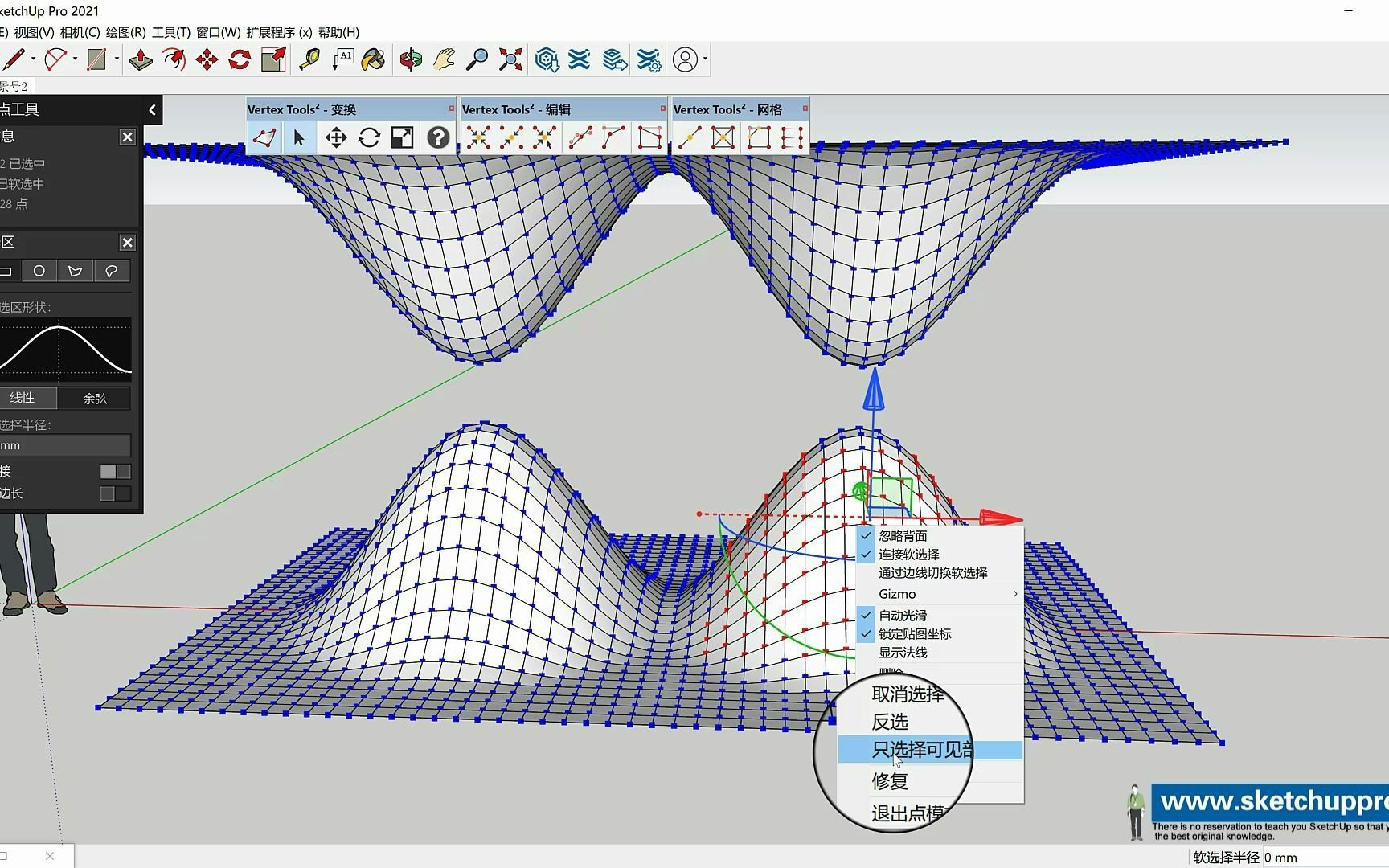The image size is (1389, 868).
Task: Select the Arc drawing tool
Action: pyautogui.click(x=55, y=59)
